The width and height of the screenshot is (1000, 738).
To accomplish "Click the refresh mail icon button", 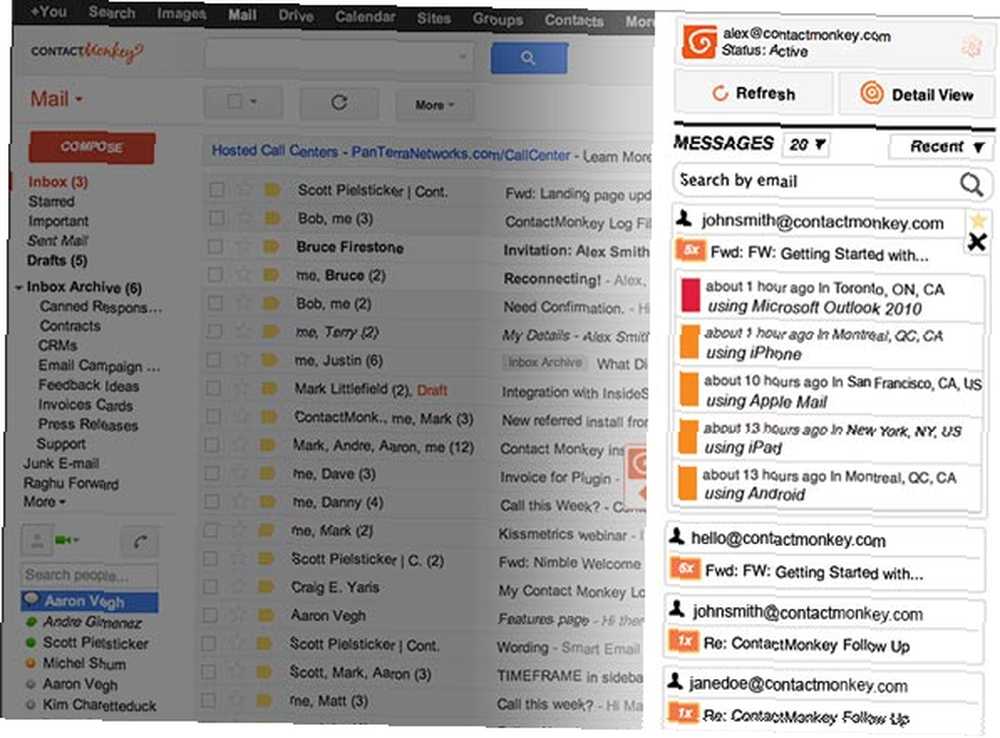I will (339, 103).
